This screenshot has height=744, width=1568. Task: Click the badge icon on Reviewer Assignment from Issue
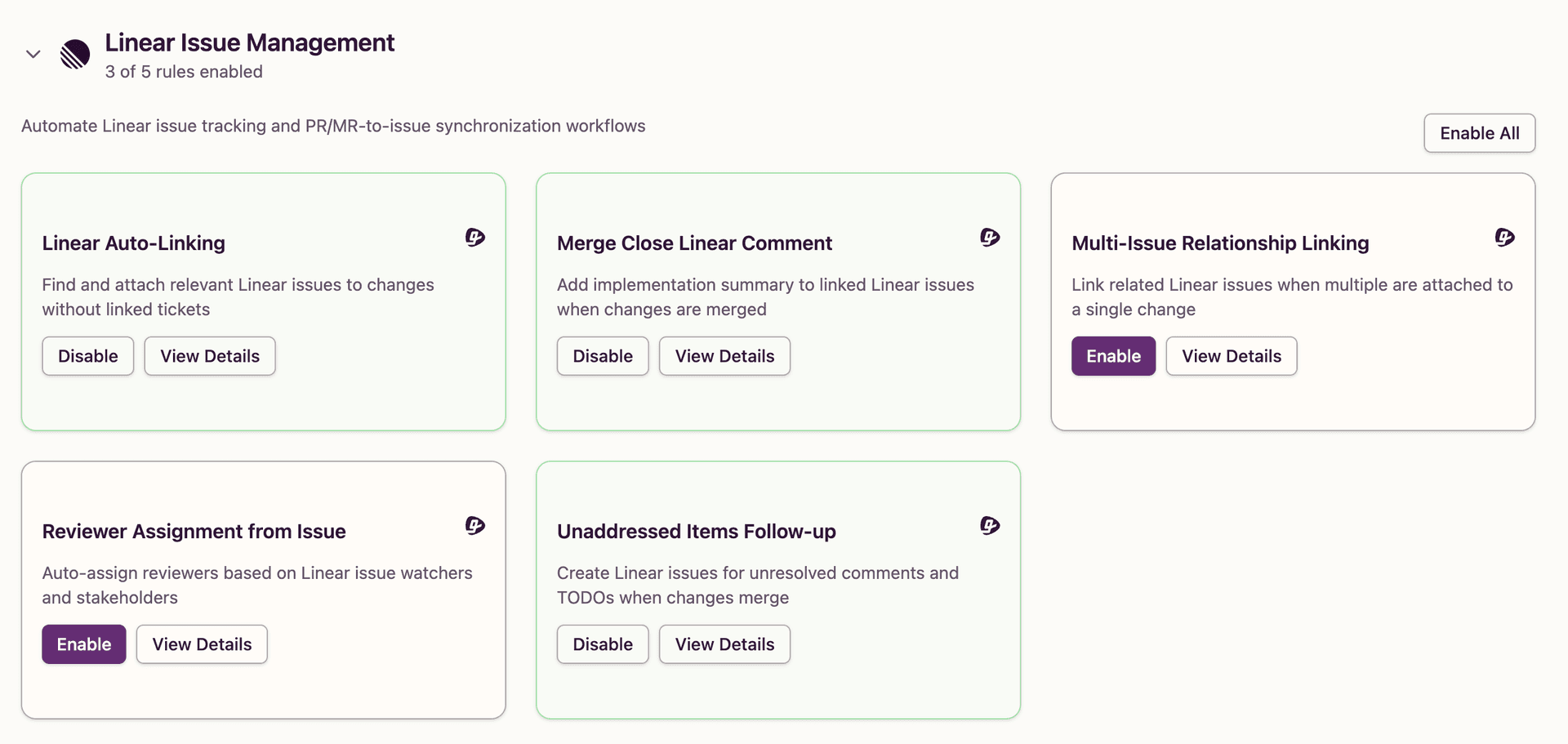(474, 526)
